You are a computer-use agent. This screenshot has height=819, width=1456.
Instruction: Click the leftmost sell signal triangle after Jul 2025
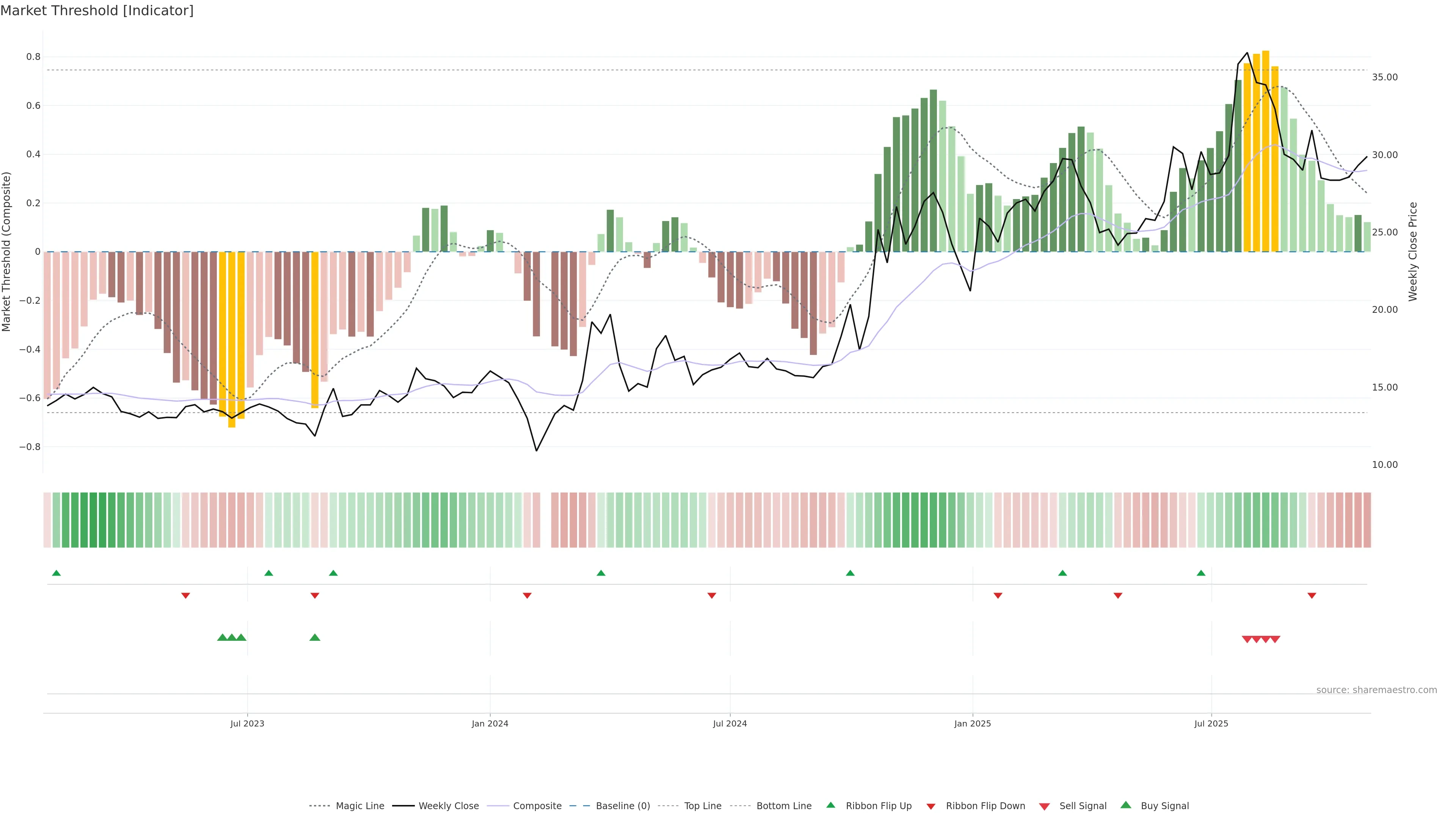(x=1247, y=639)
